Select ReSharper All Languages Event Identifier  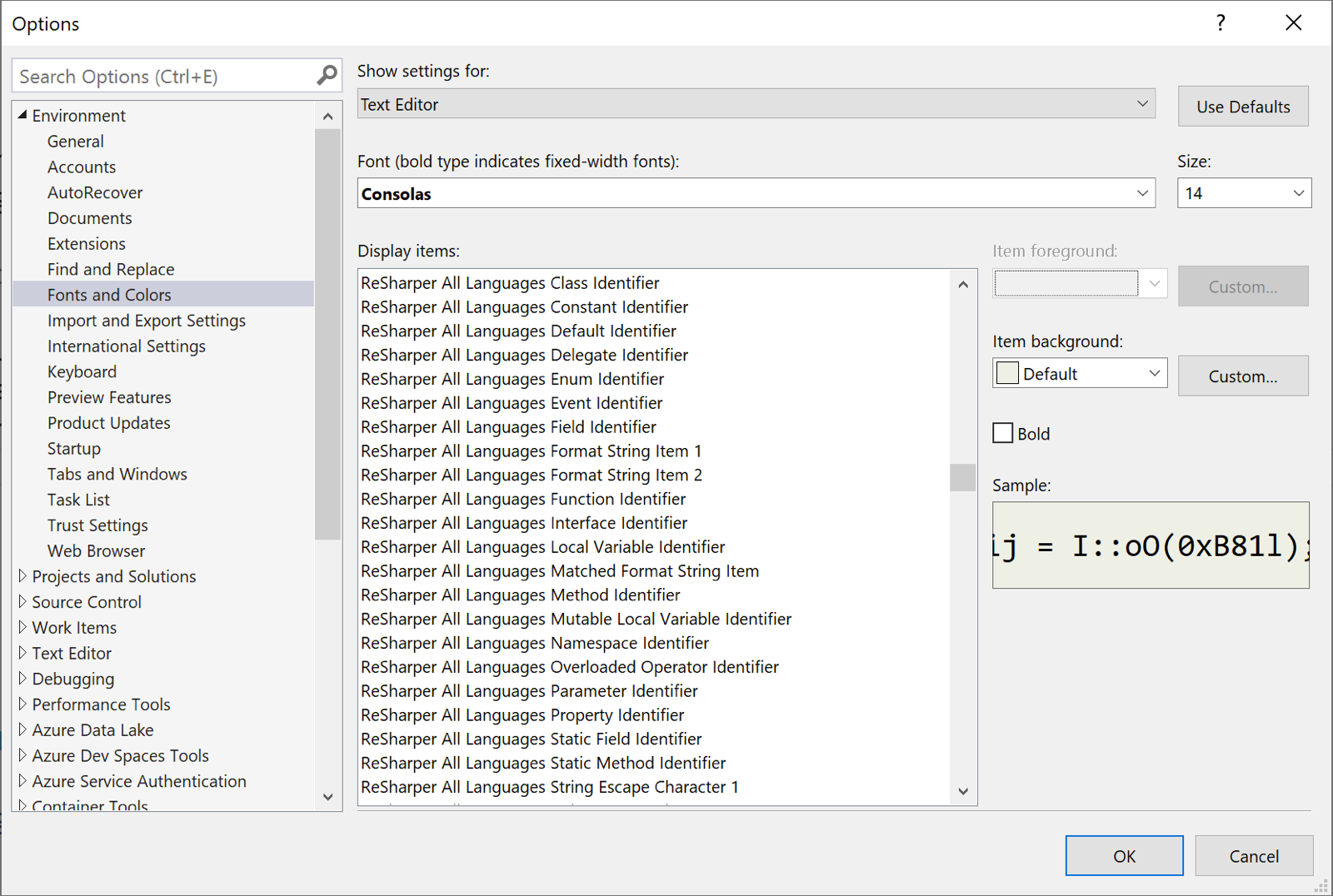click(x=512, y=403)
